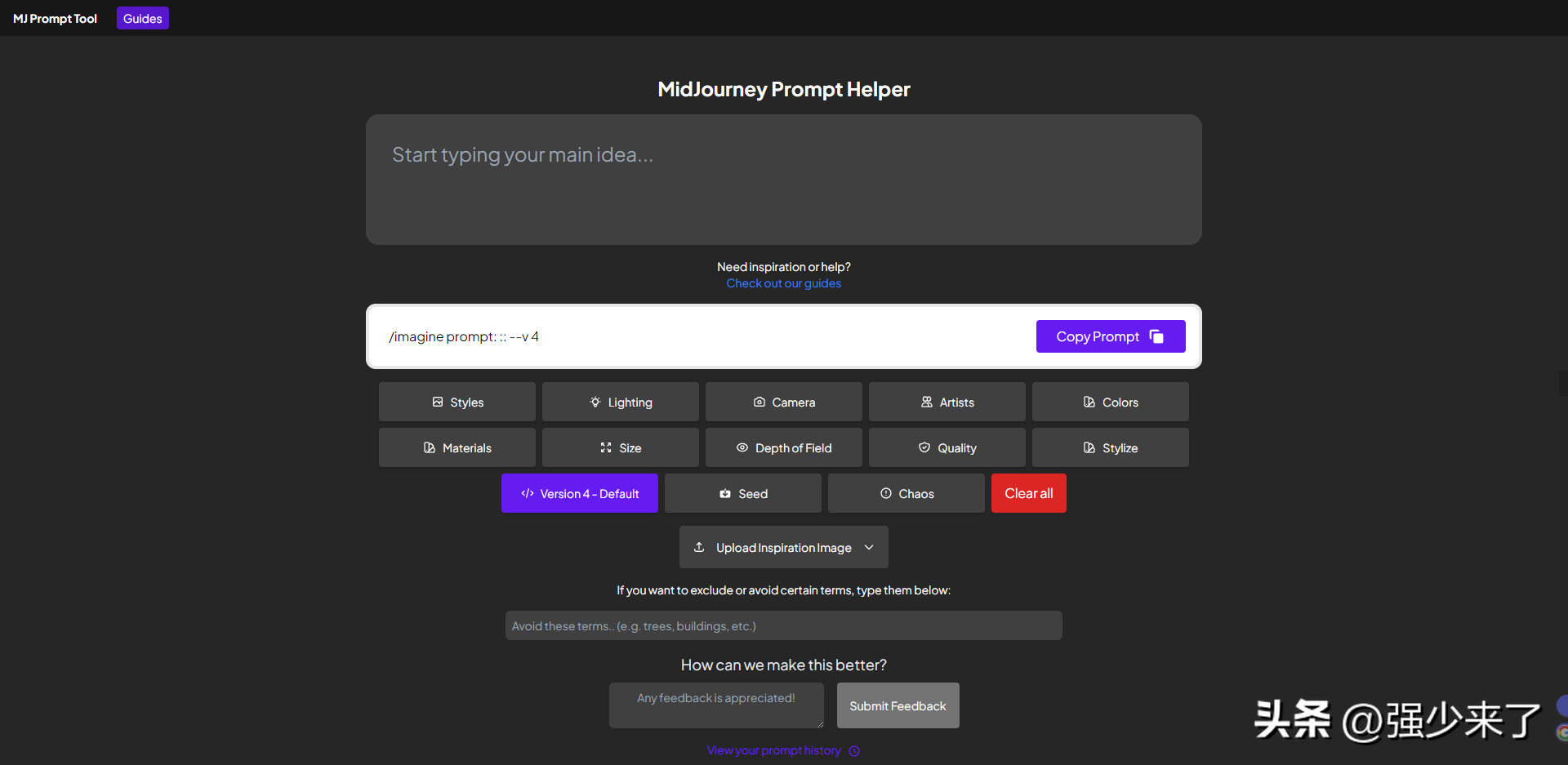Click the upload arrow icon
The height and width of the screenshot is (765, 1568).
[x=699, y=547]
